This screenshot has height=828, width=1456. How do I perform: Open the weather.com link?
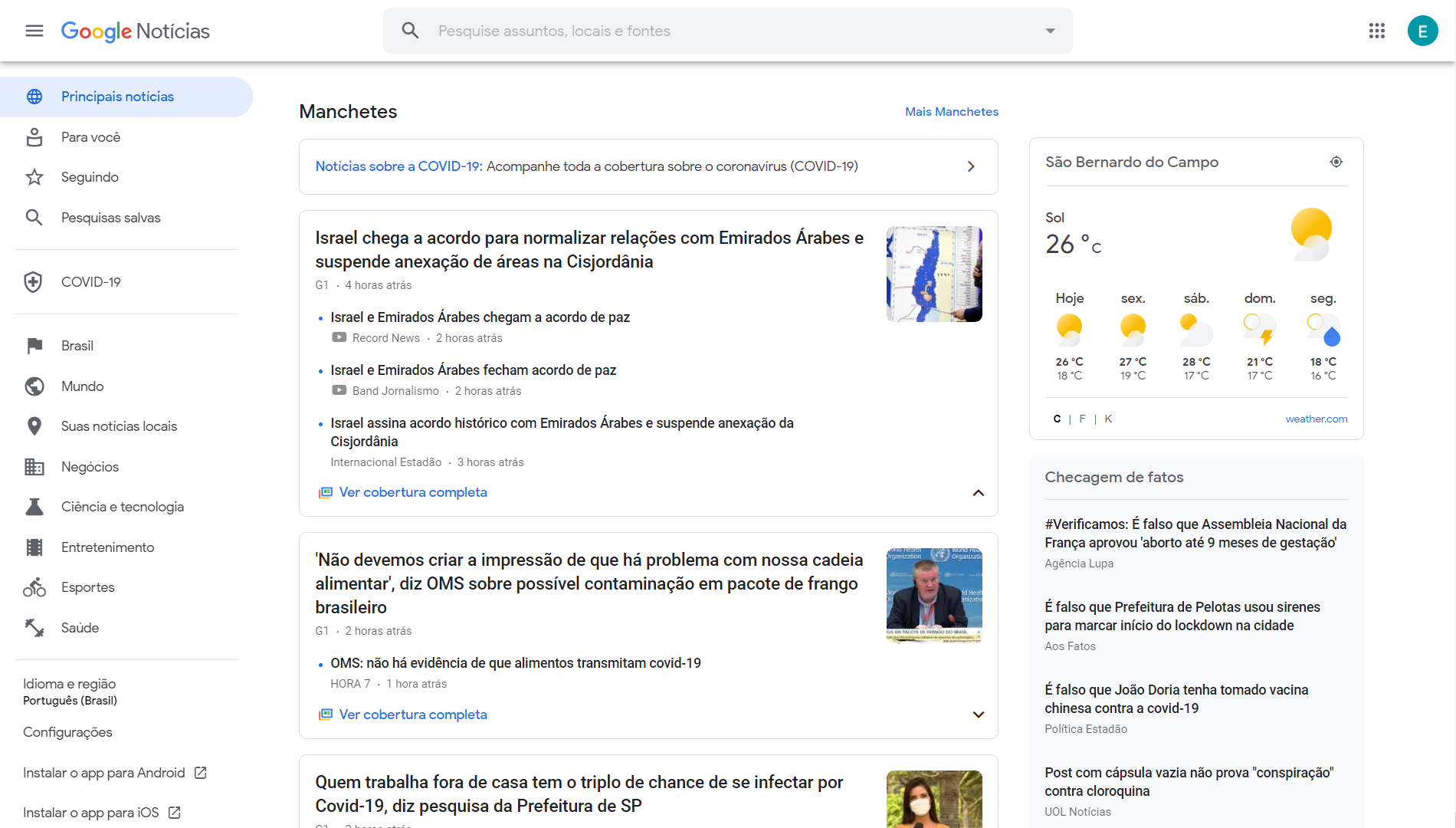click(1316, 419)
